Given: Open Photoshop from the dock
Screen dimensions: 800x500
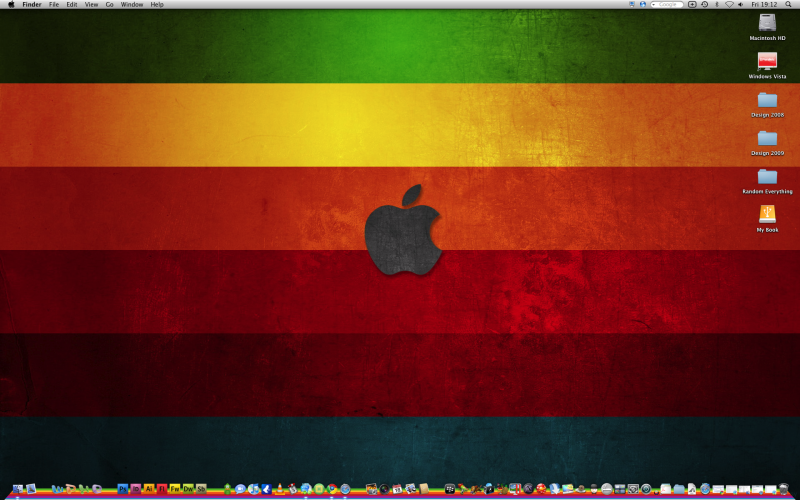Looking at the screenshot, I should 123,489.
